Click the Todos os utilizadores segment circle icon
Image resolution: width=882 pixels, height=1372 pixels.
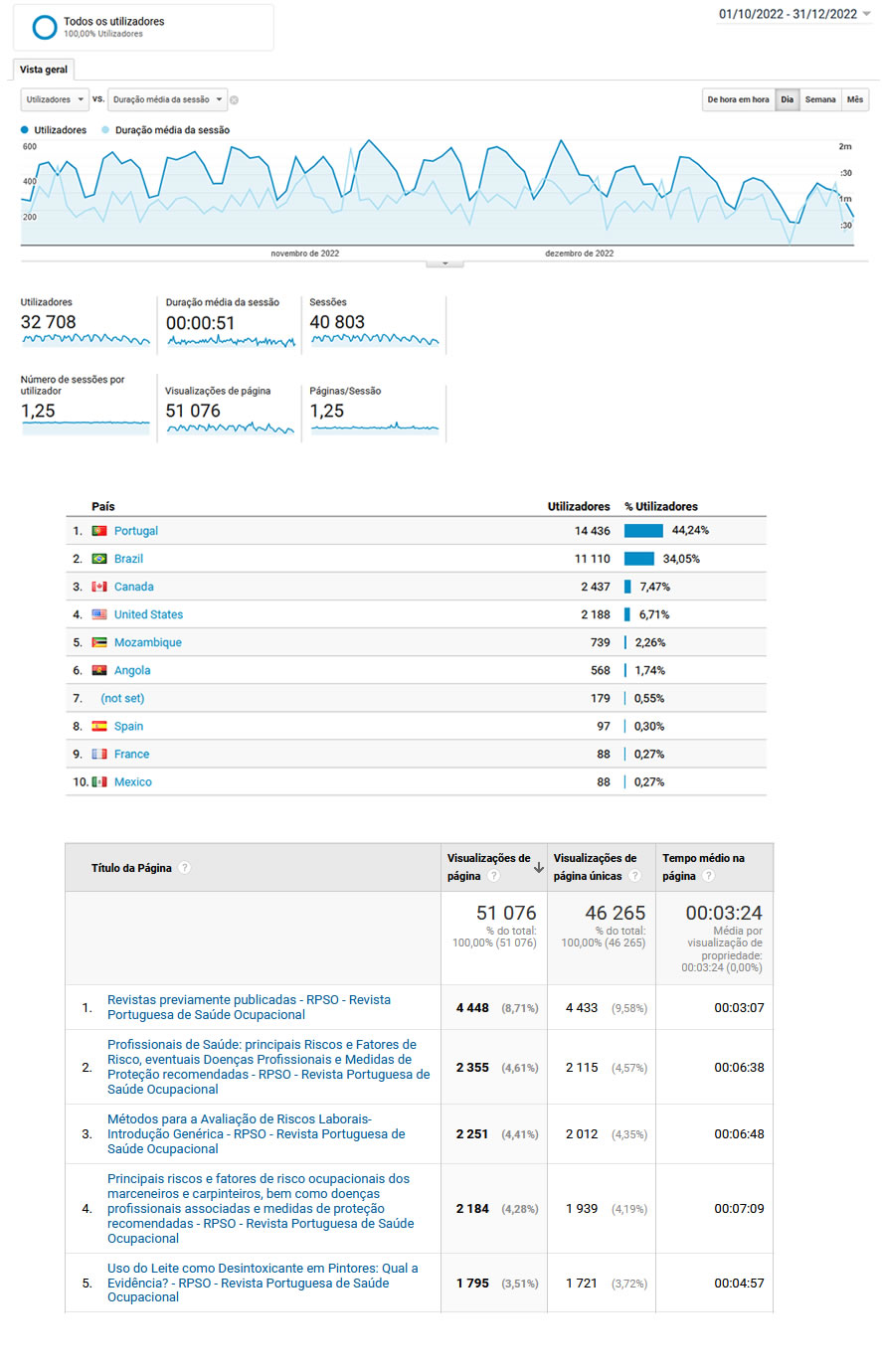[45, 27]
